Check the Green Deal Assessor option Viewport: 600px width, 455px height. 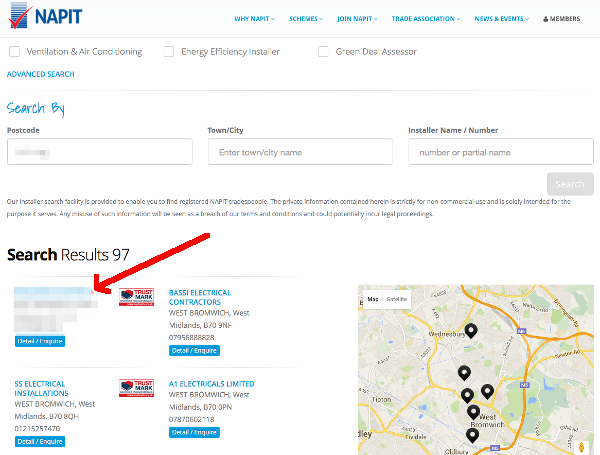pos(323,51)
